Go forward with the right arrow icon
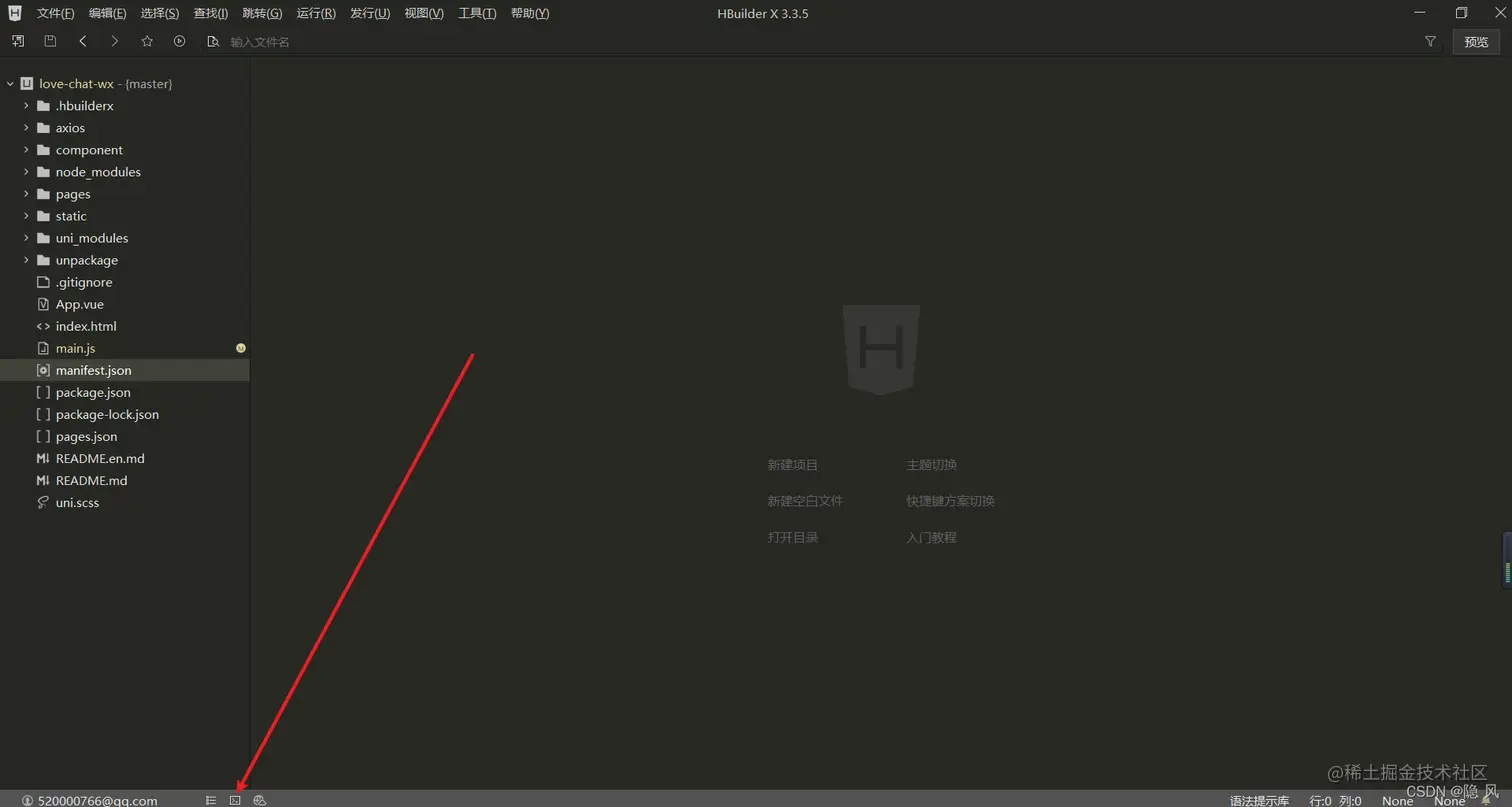The width and height of the screenshot is (1512, 807). click(x=115, y=41)
